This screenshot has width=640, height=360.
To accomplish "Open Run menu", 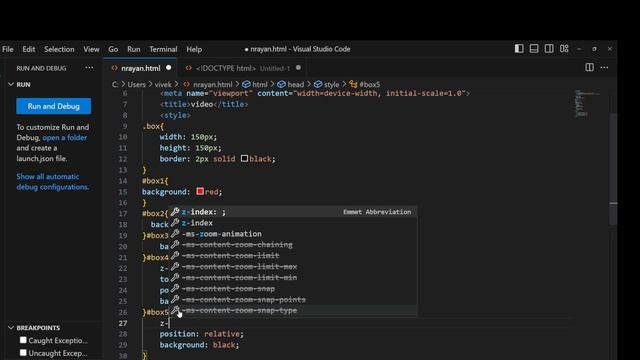I will tap(133, 49).
